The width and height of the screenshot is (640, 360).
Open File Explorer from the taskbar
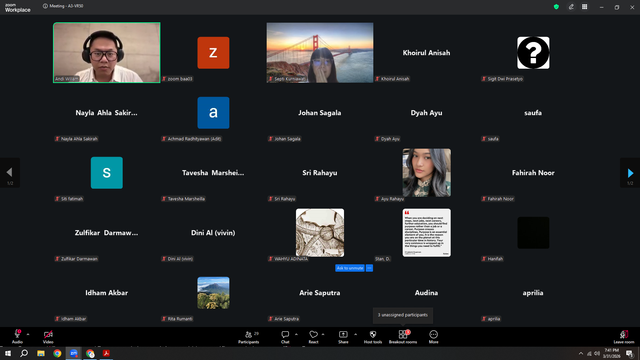click(x=41, y=353)
